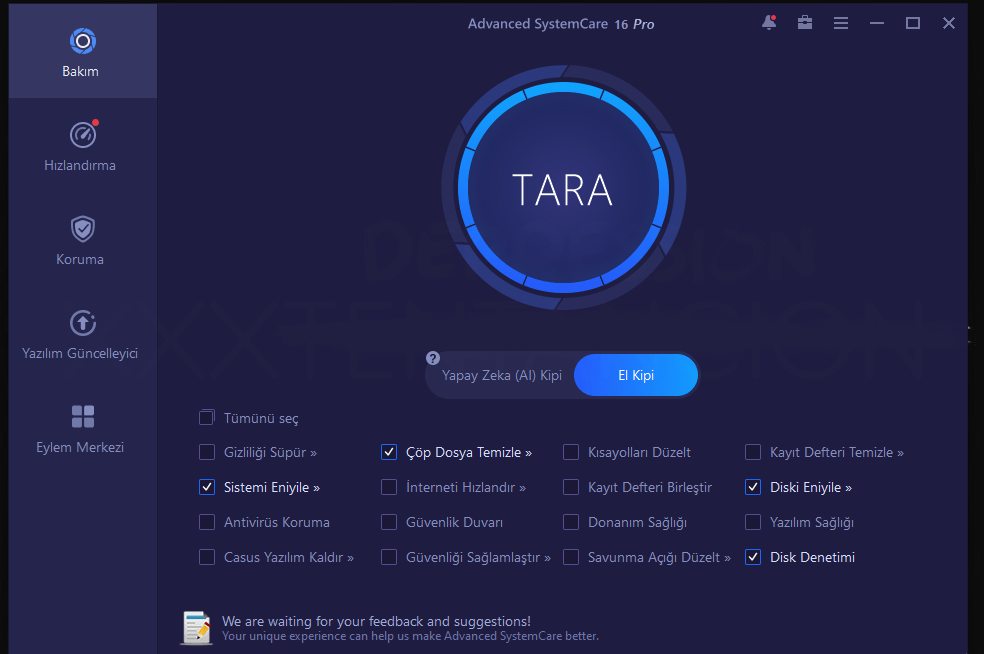The width and height of the screenshot is (984, 654).
Task: Uncheck the Sistemi Eniyile checkbox
Action: pyautogui.click(x=207, y=487)
